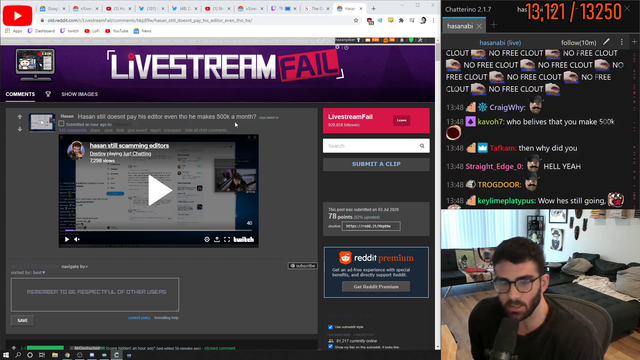Image resolution: width=640 pixels, height=360 pixels.
Task: Click the Leave button on LivestreamFail
Action: click(402, 120)
